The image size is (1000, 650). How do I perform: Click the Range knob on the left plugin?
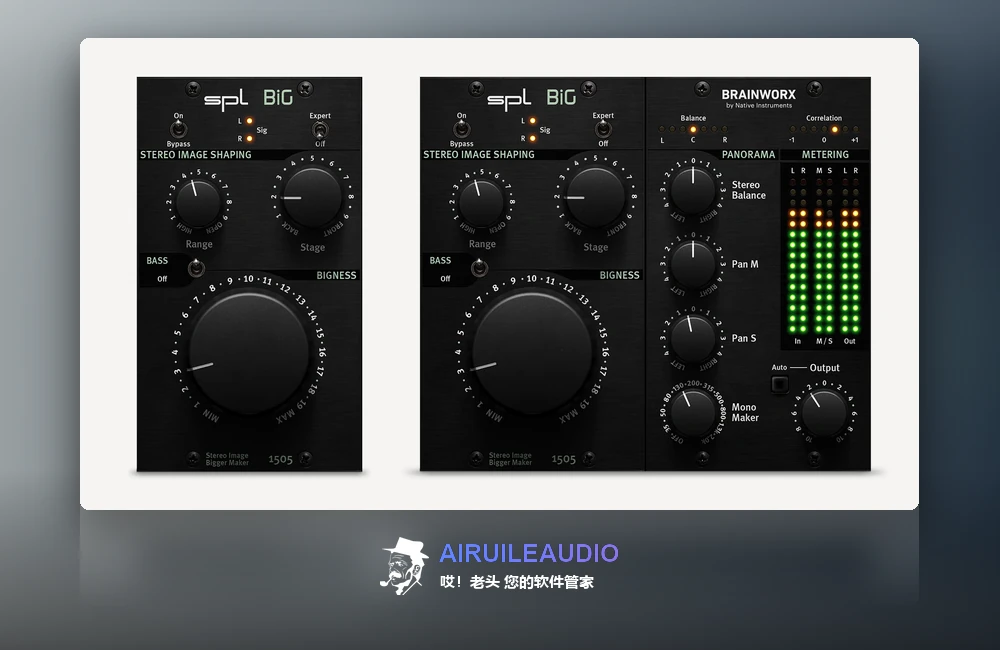198,203
